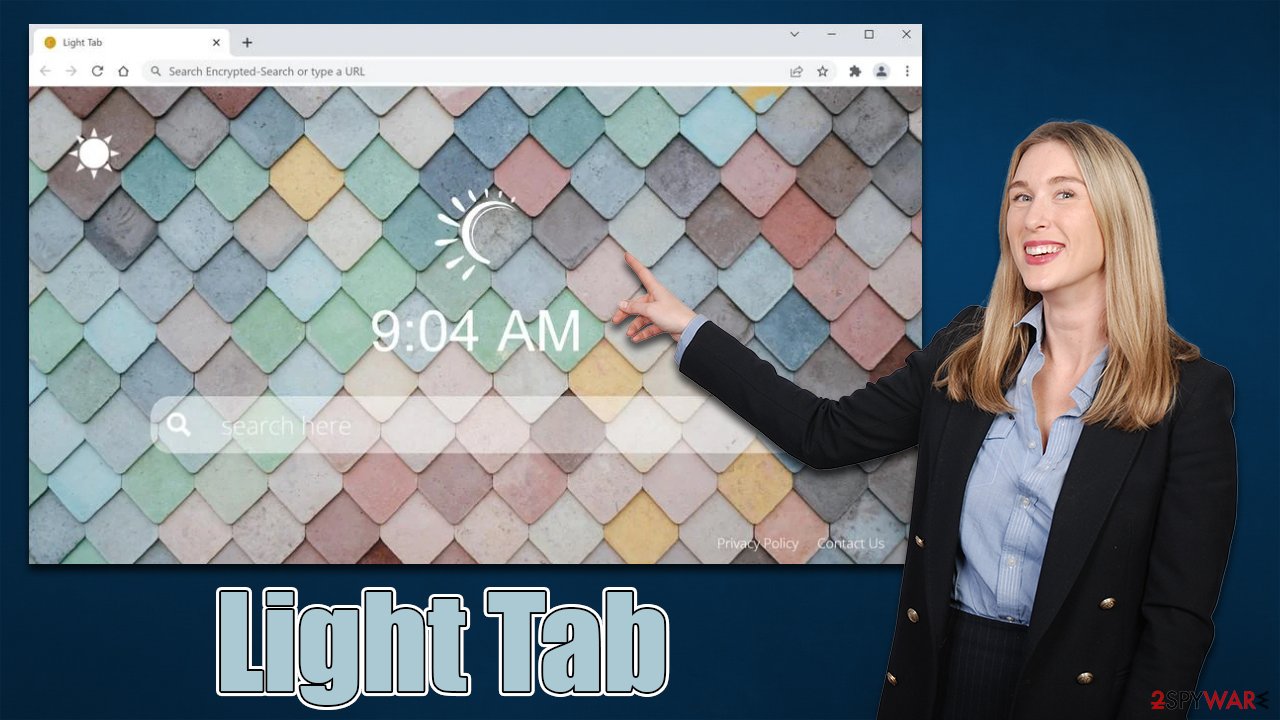The width and height of the screenshot is (1280, 720).
Task: Go back using the browser back arrow
Action: 45,71
